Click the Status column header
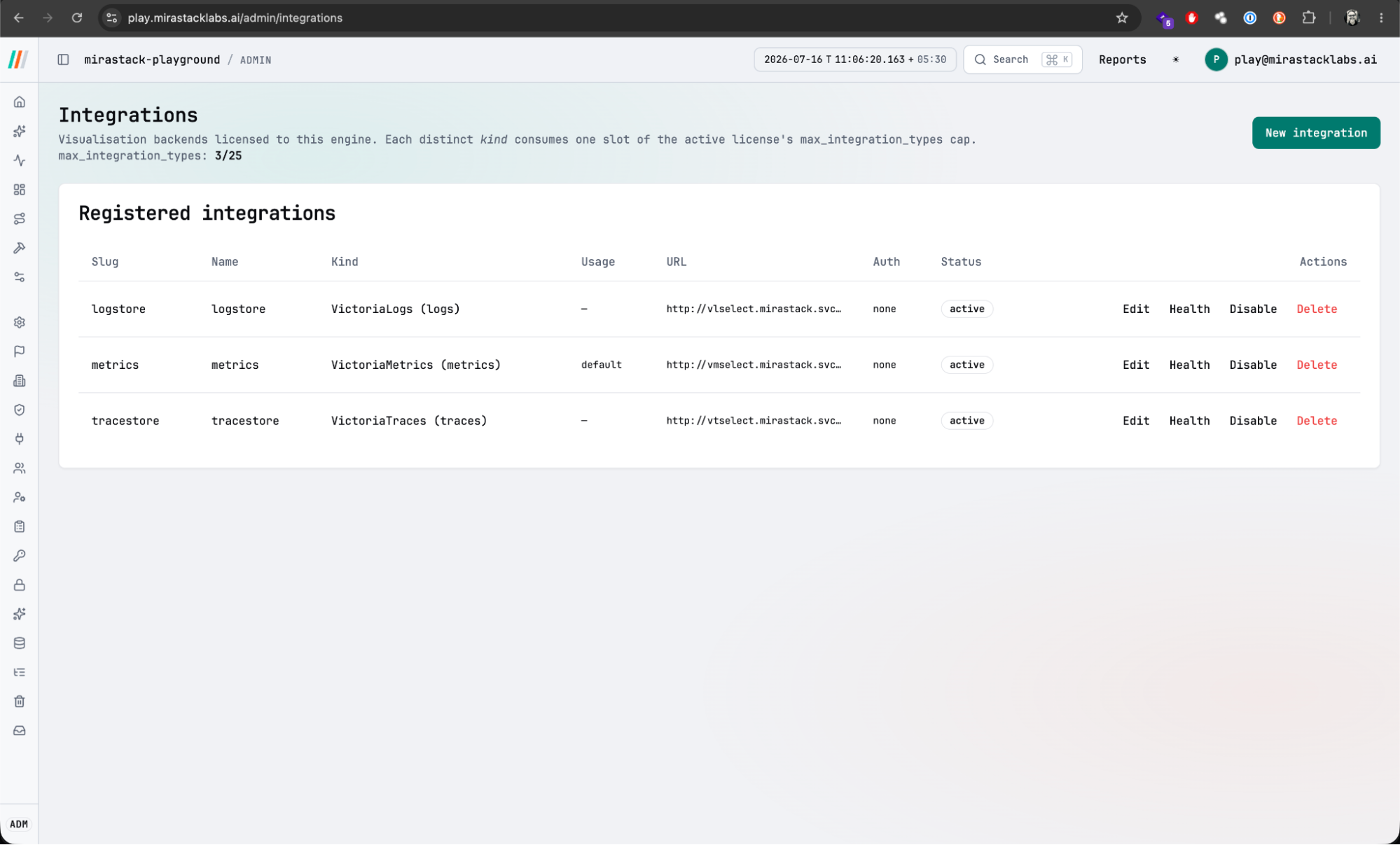This screenshot has width=1400, height=845. click(960, 262)
